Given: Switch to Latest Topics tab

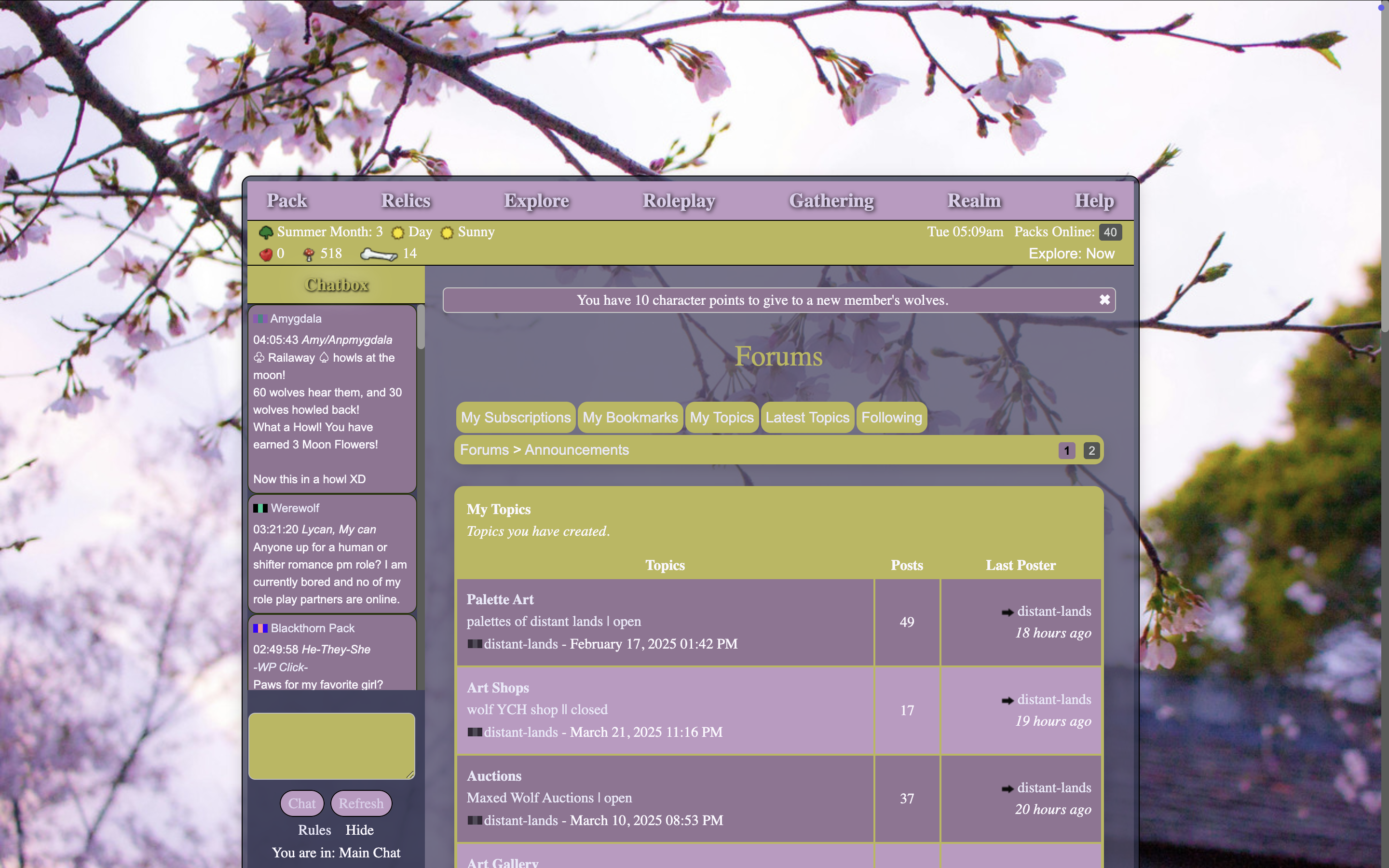Looking at the screenshot, I should [807, 417].
